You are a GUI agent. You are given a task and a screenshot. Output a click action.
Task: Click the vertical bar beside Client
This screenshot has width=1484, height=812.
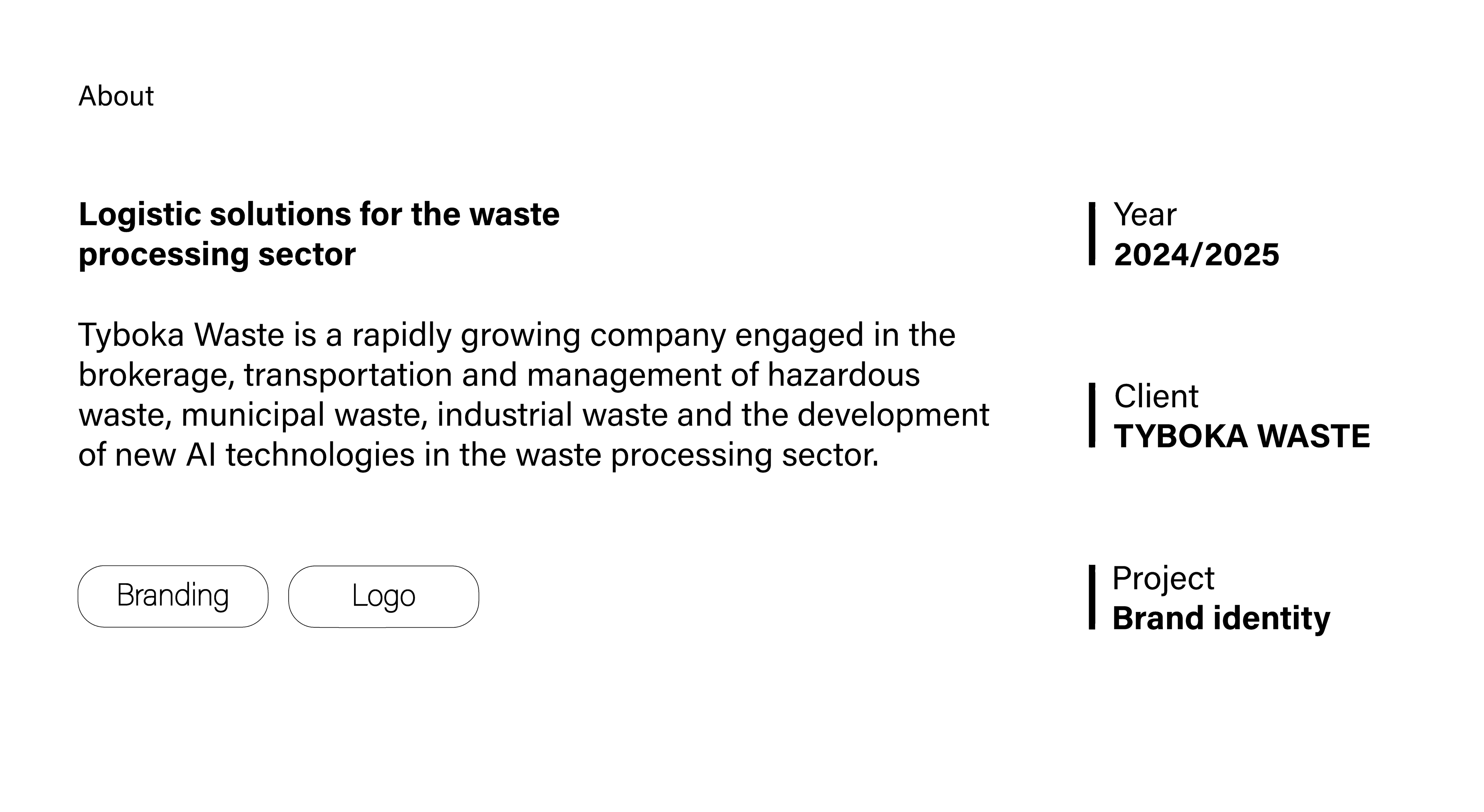(x=1092, y=414)
